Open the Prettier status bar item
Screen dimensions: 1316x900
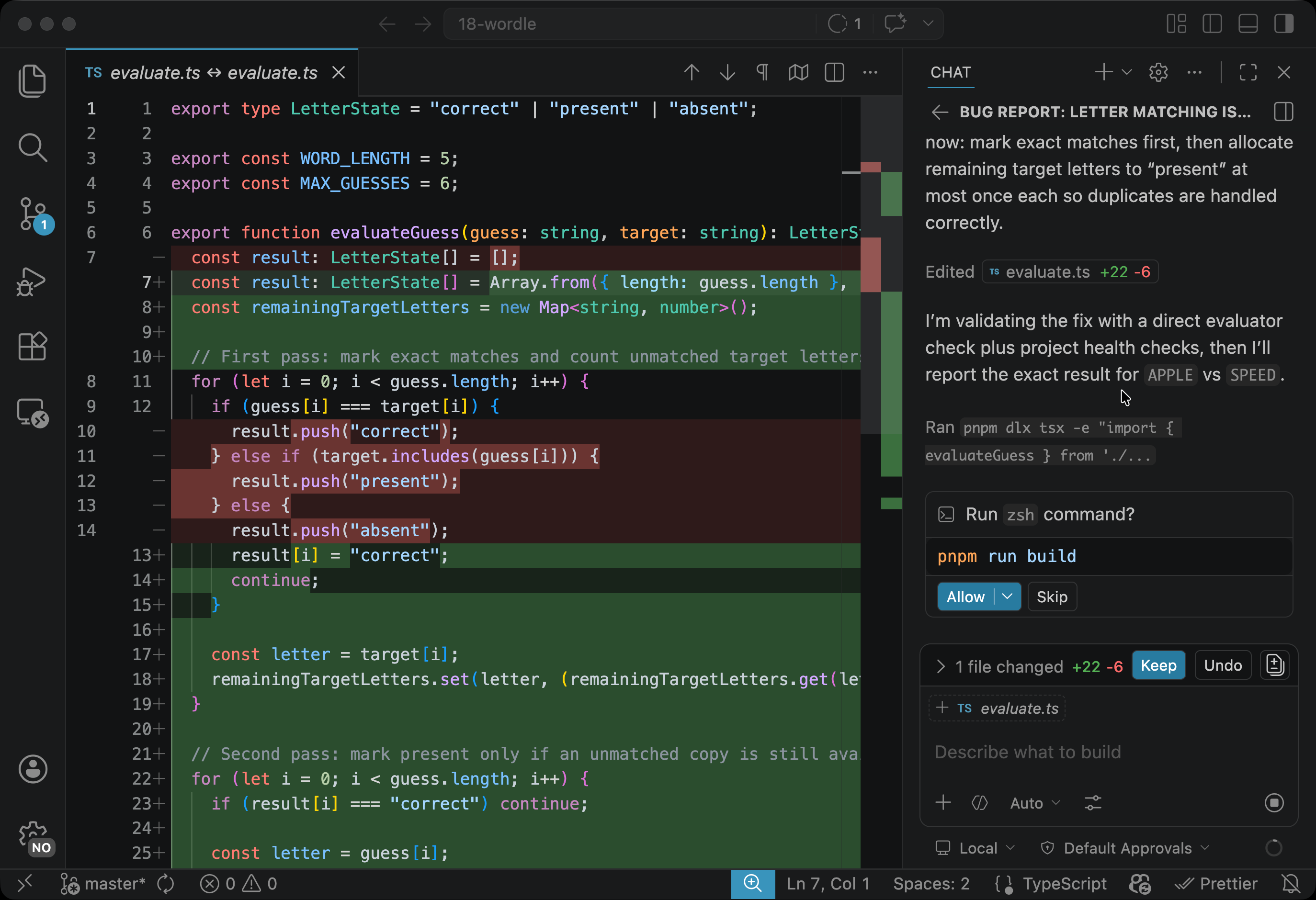tap(1216, 884)
